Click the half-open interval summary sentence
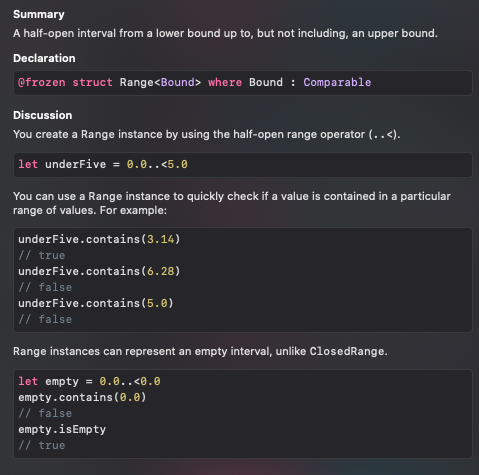This screenshot has width=479, height=475. pyautogui.click(x=225, y=33)
